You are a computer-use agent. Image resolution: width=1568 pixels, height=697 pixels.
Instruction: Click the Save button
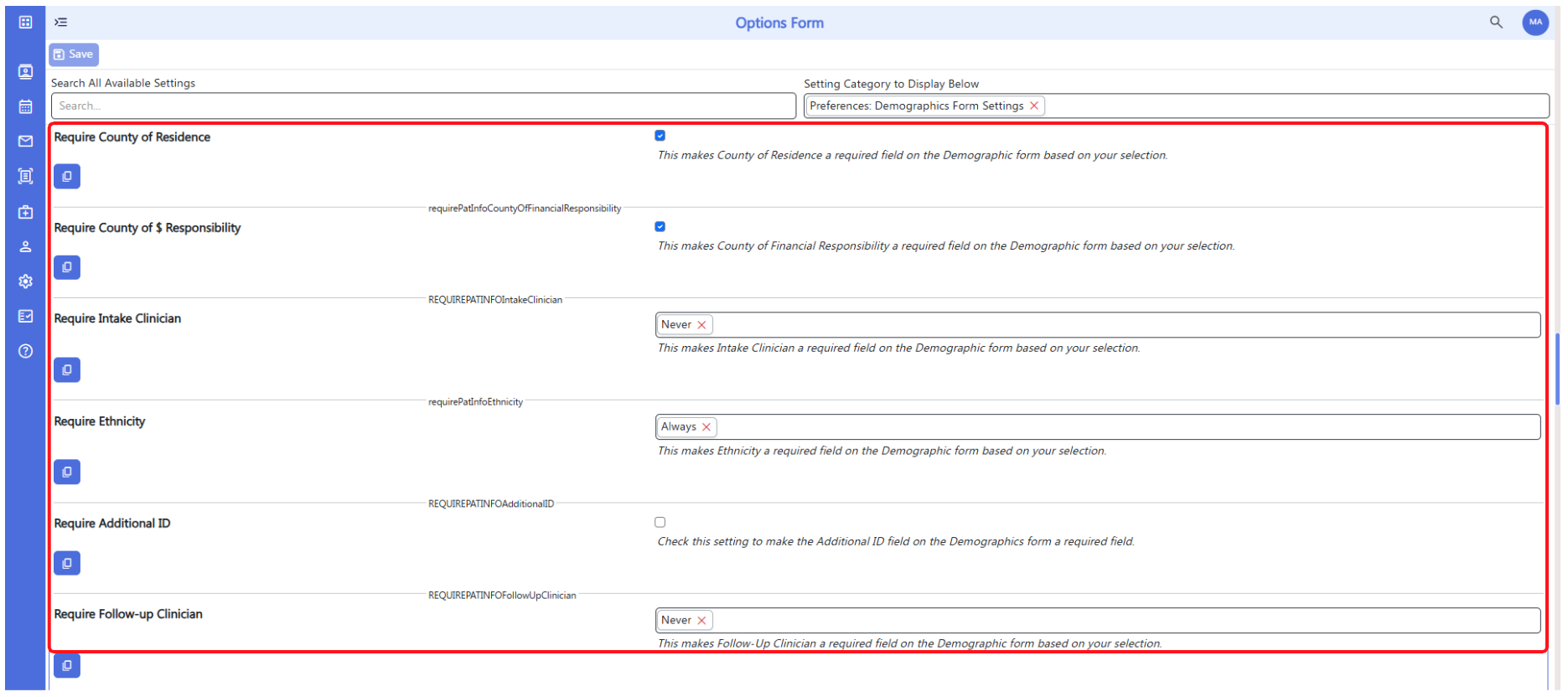point(74,54)
